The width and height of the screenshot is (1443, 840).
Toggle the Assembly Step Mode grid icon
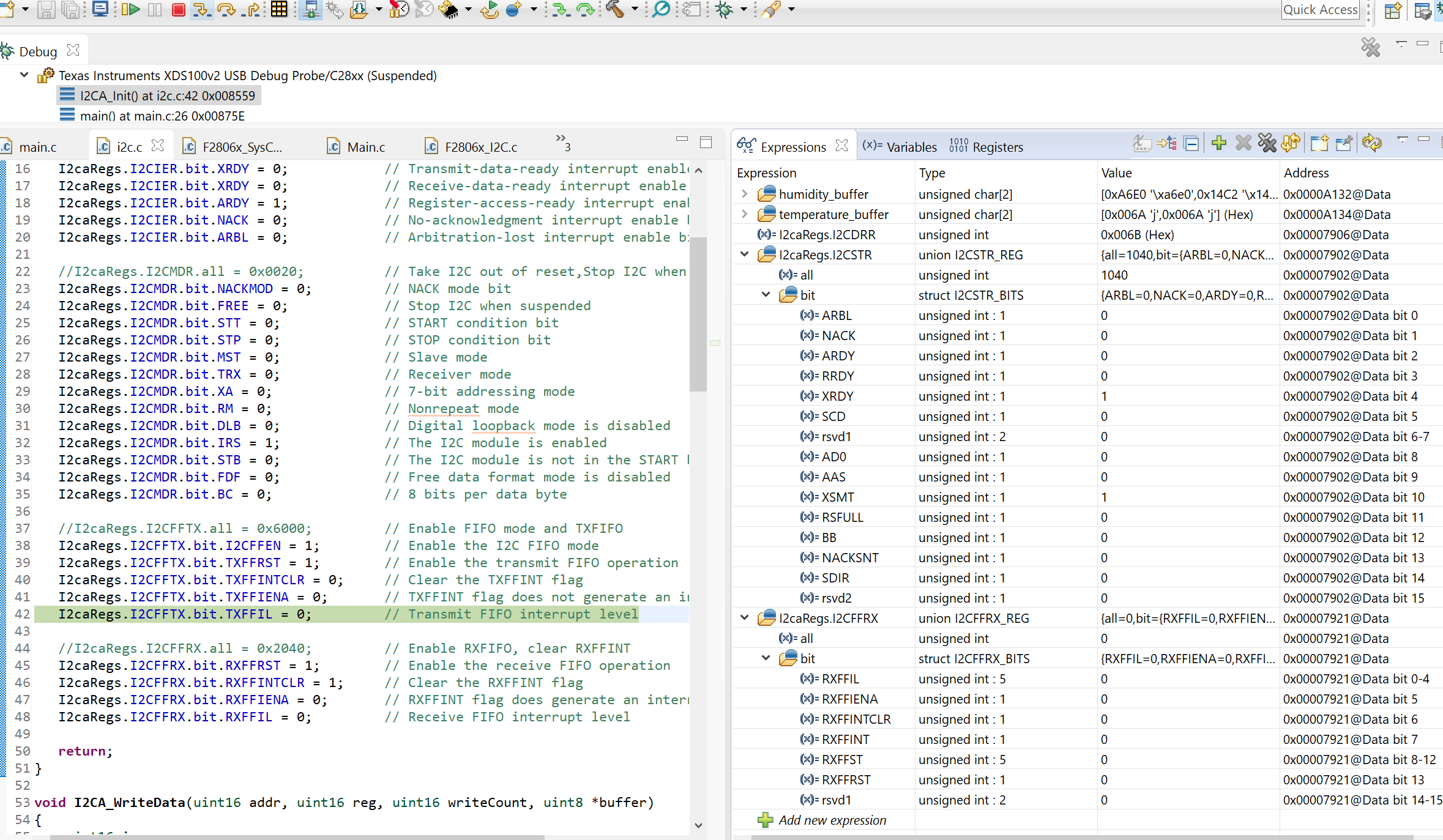click(279, 9)
